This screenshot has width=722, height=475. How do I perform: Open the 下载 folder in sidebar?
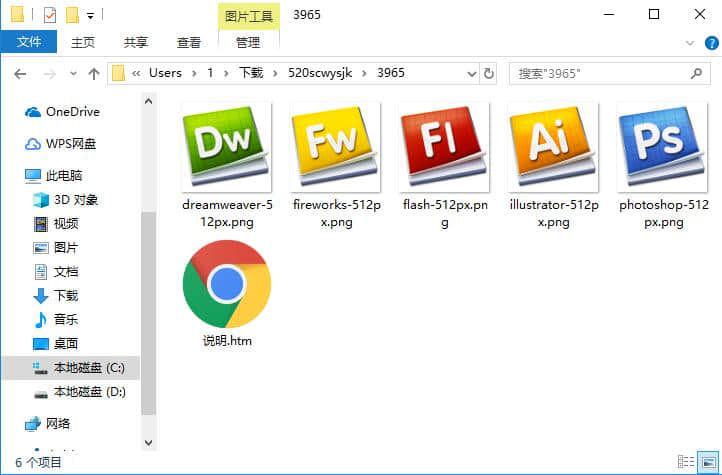coord(56,295)
